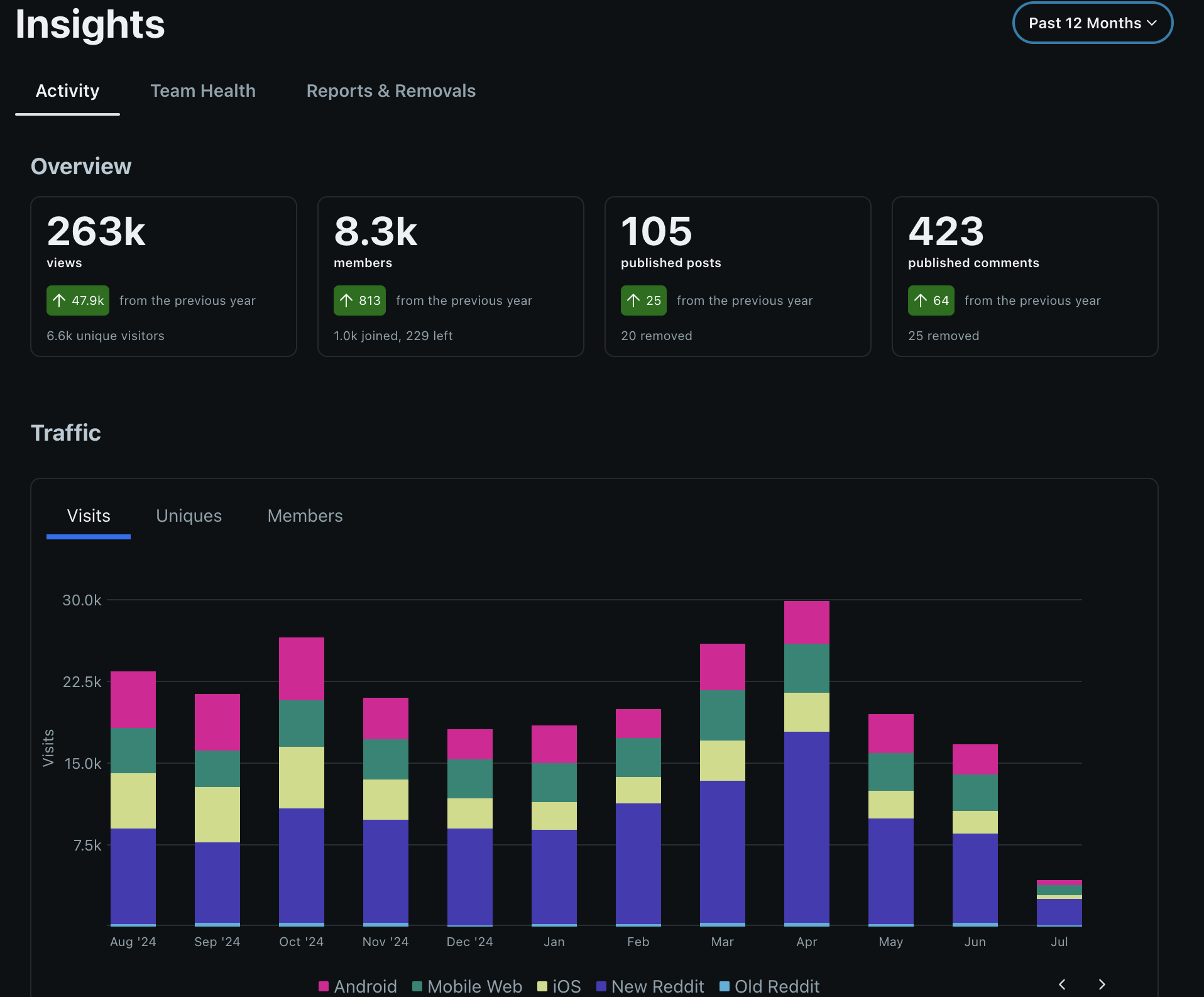Click the next chart page arrow
Viewport: 1204px width, 997px height.
click(1102, 984)
